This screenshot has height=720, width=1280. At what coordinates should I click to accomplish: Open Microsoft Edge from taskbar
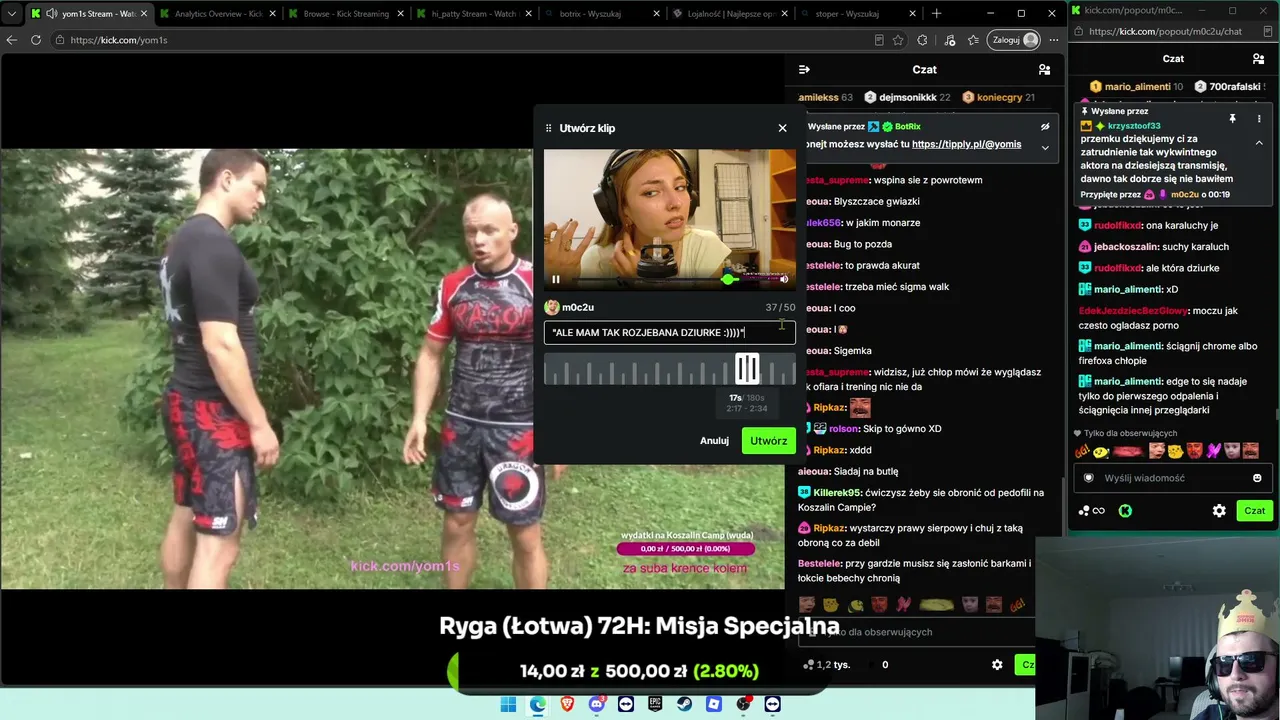pos(538,704)
